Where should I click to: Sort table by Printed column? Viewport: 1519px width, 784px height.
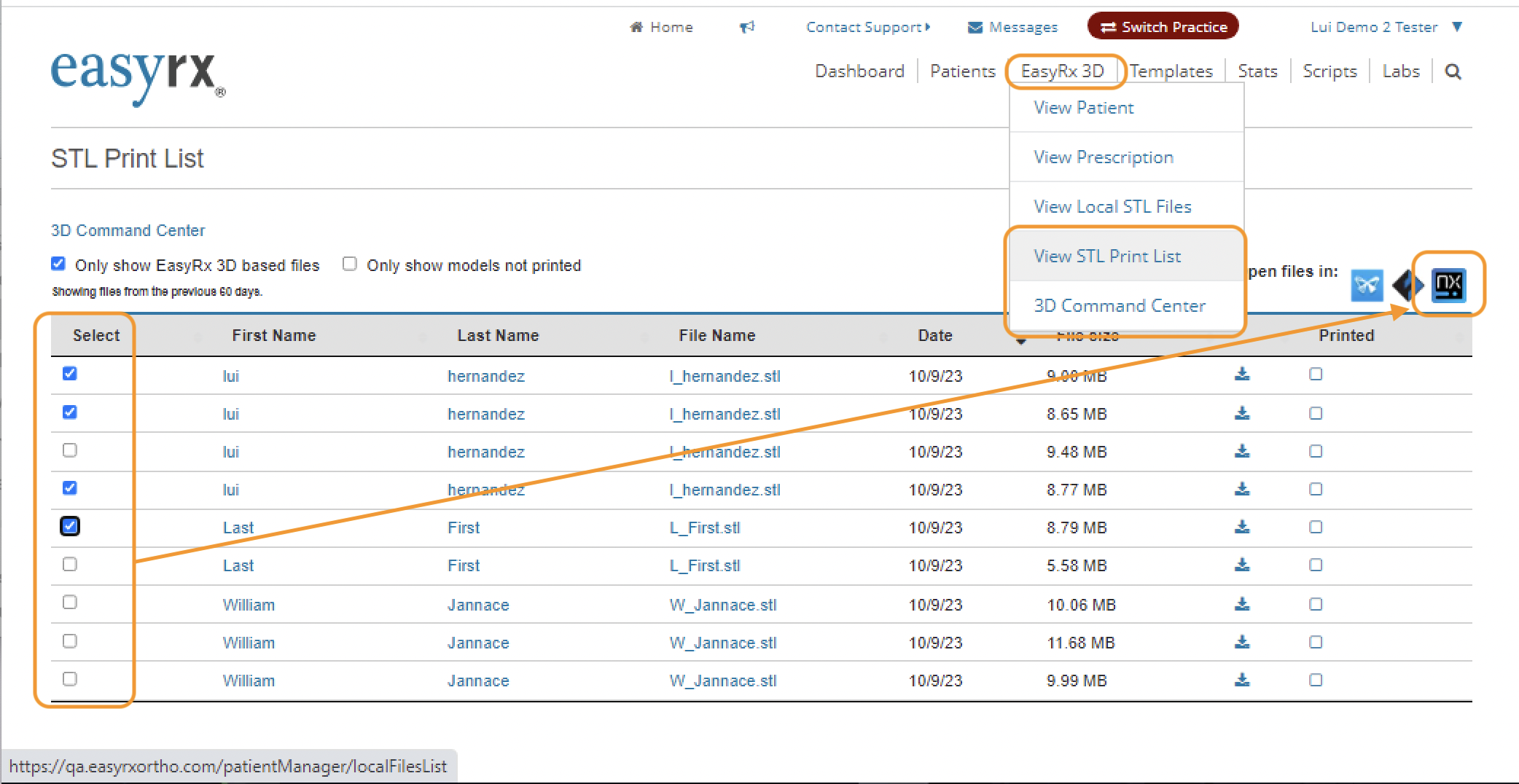point(1346,335)
